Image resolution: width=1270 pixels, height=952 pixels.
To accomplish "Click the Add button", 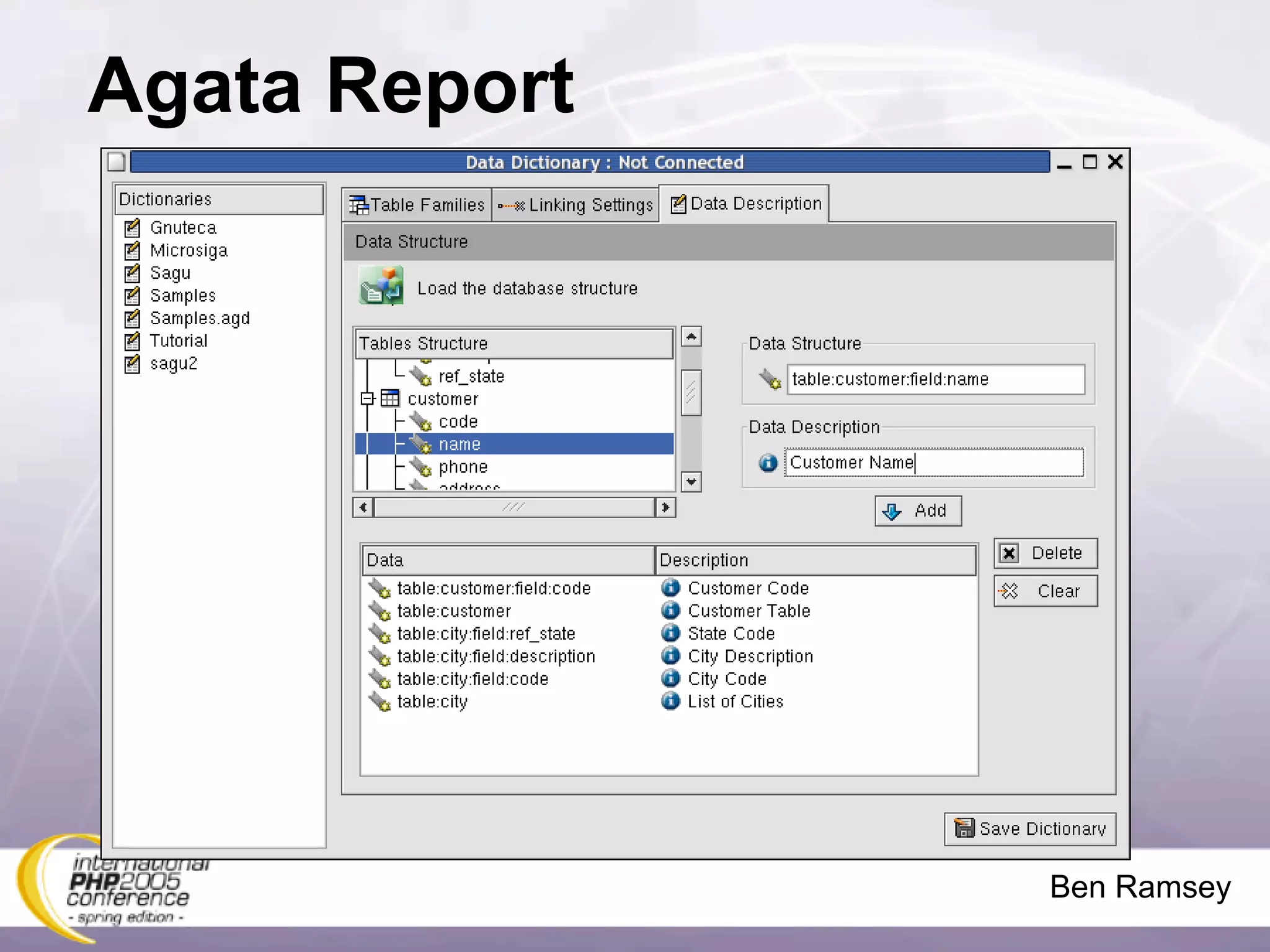I will [918, 511].
